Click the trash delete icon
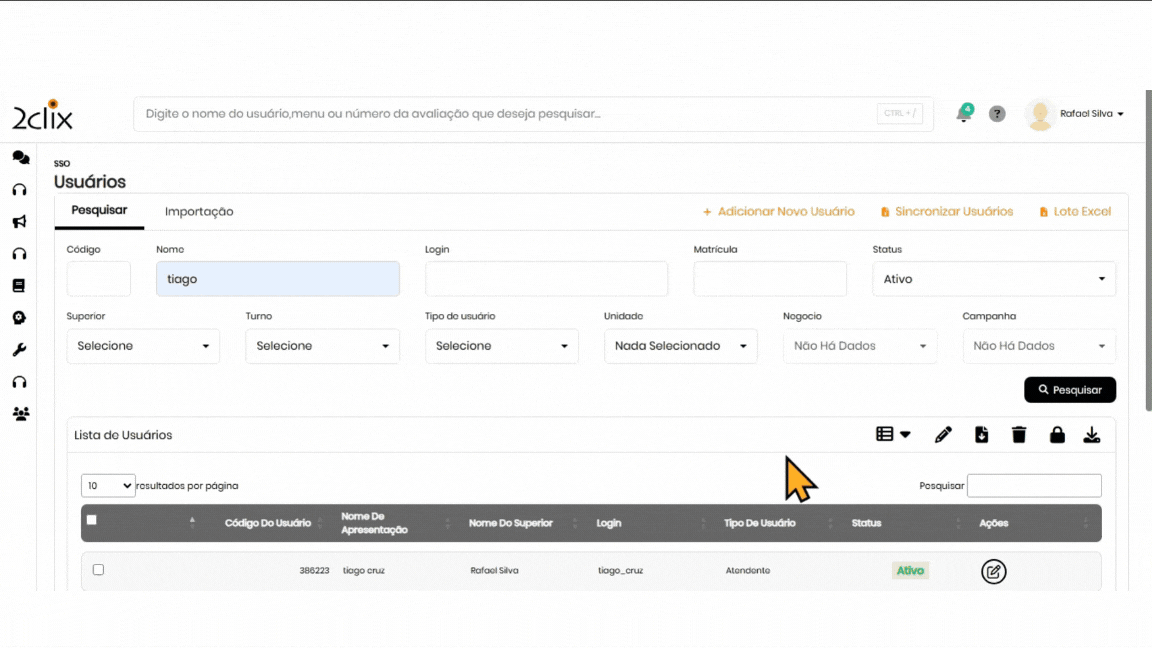The width and height of the screenshot is (1152, 648). pos(1019,435)
